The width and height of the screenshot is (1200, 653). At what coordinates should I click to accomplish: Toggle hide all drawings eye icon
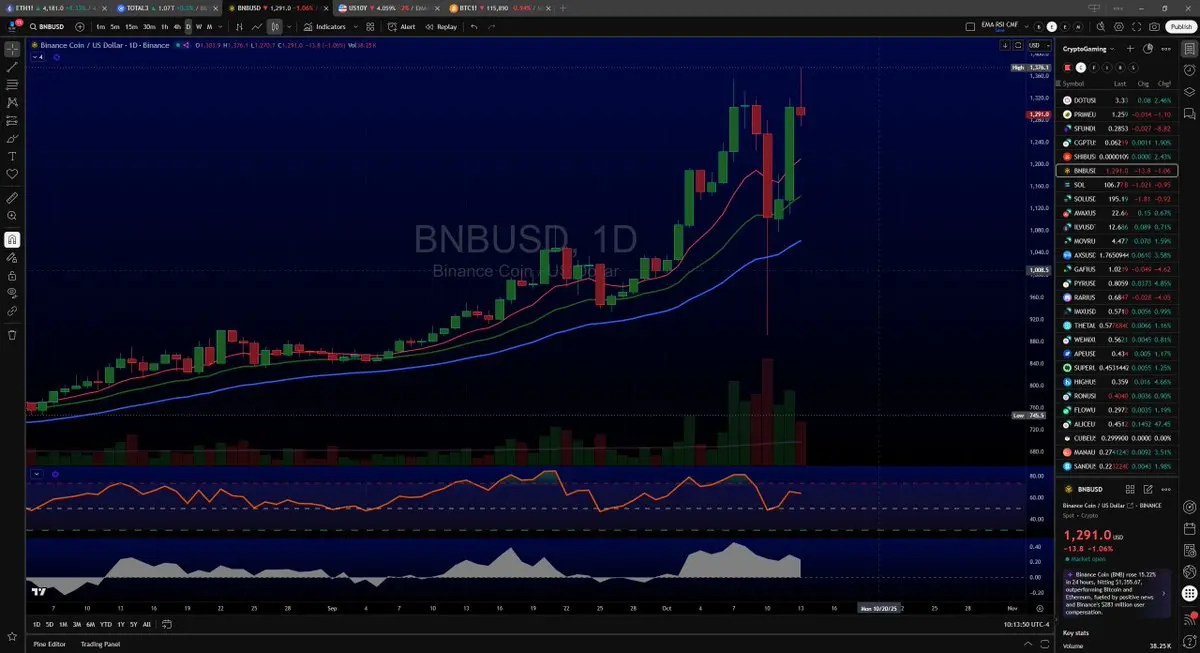[x=12, y=293]
